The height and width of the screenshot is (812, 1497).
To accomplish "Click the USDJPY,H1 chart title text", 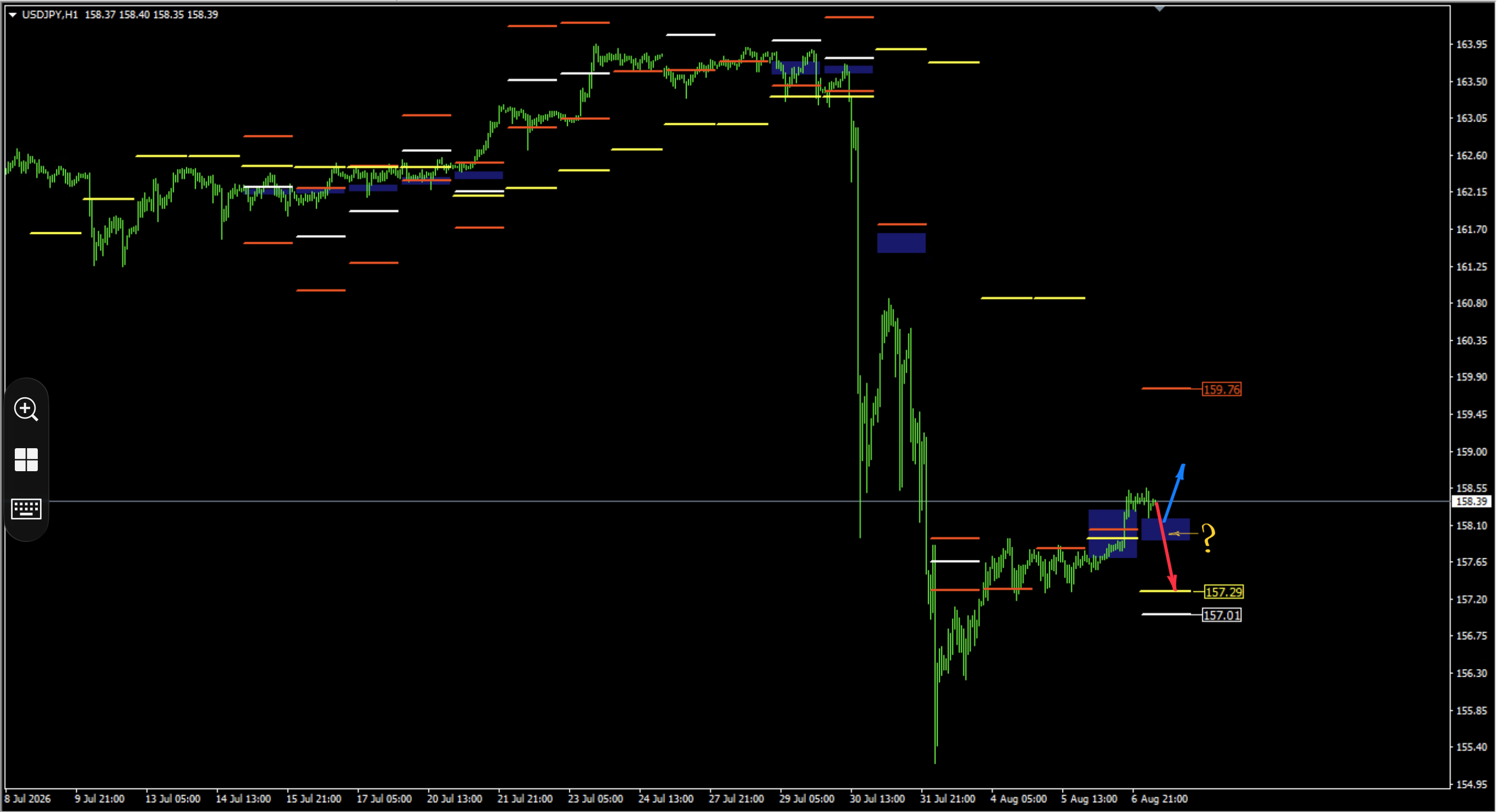I will point(49,15).
